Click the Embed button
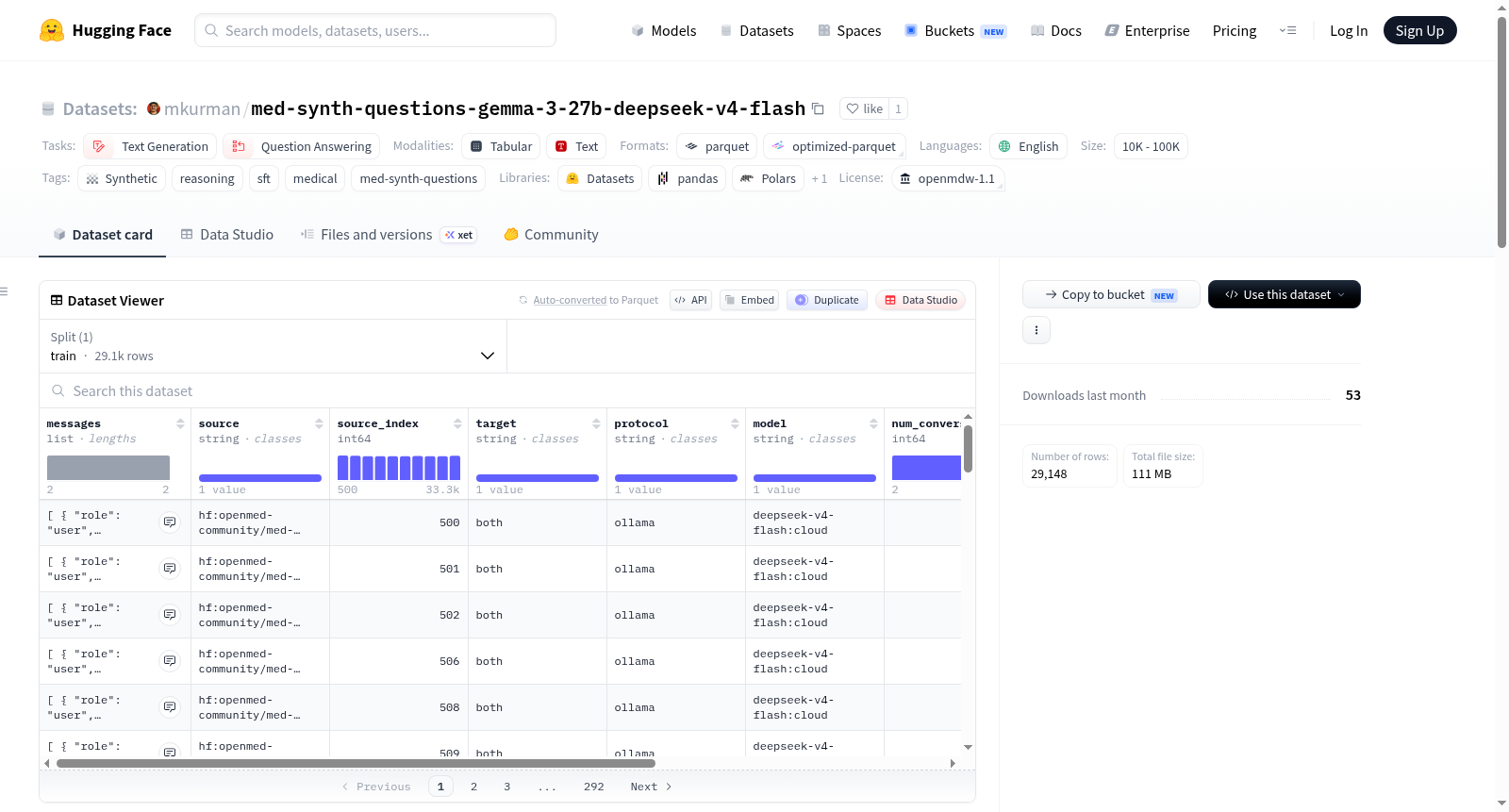1509x812 pixels. coord(750,300)
